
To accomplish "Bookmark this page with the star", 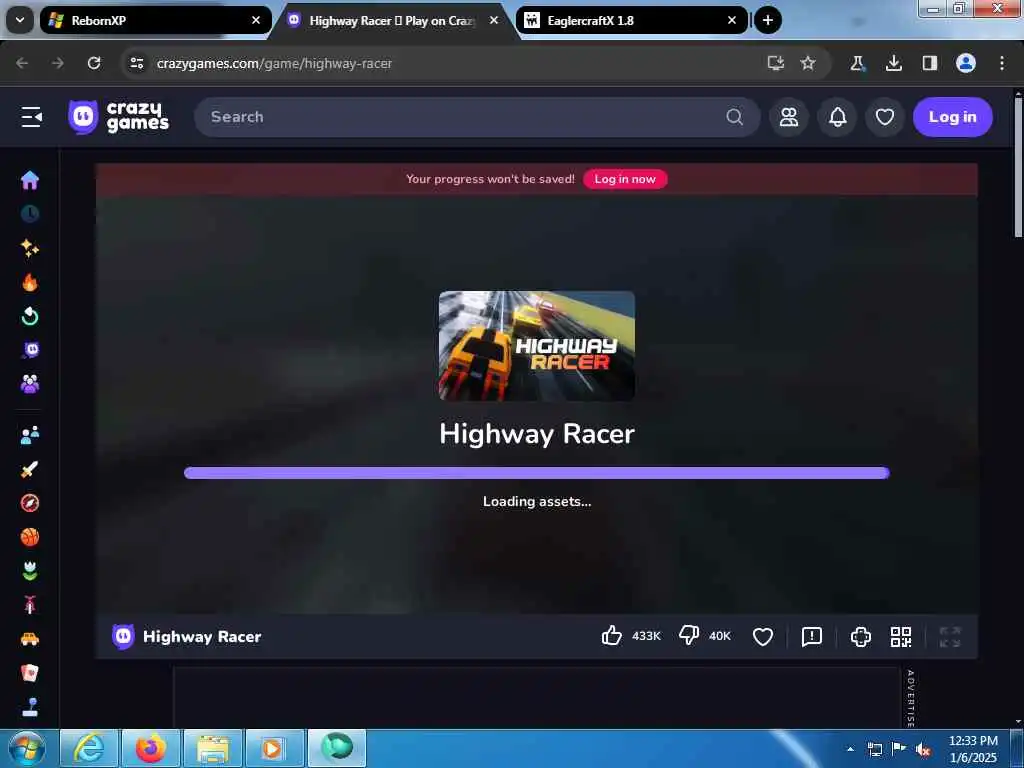I will (x=808, y=63).
